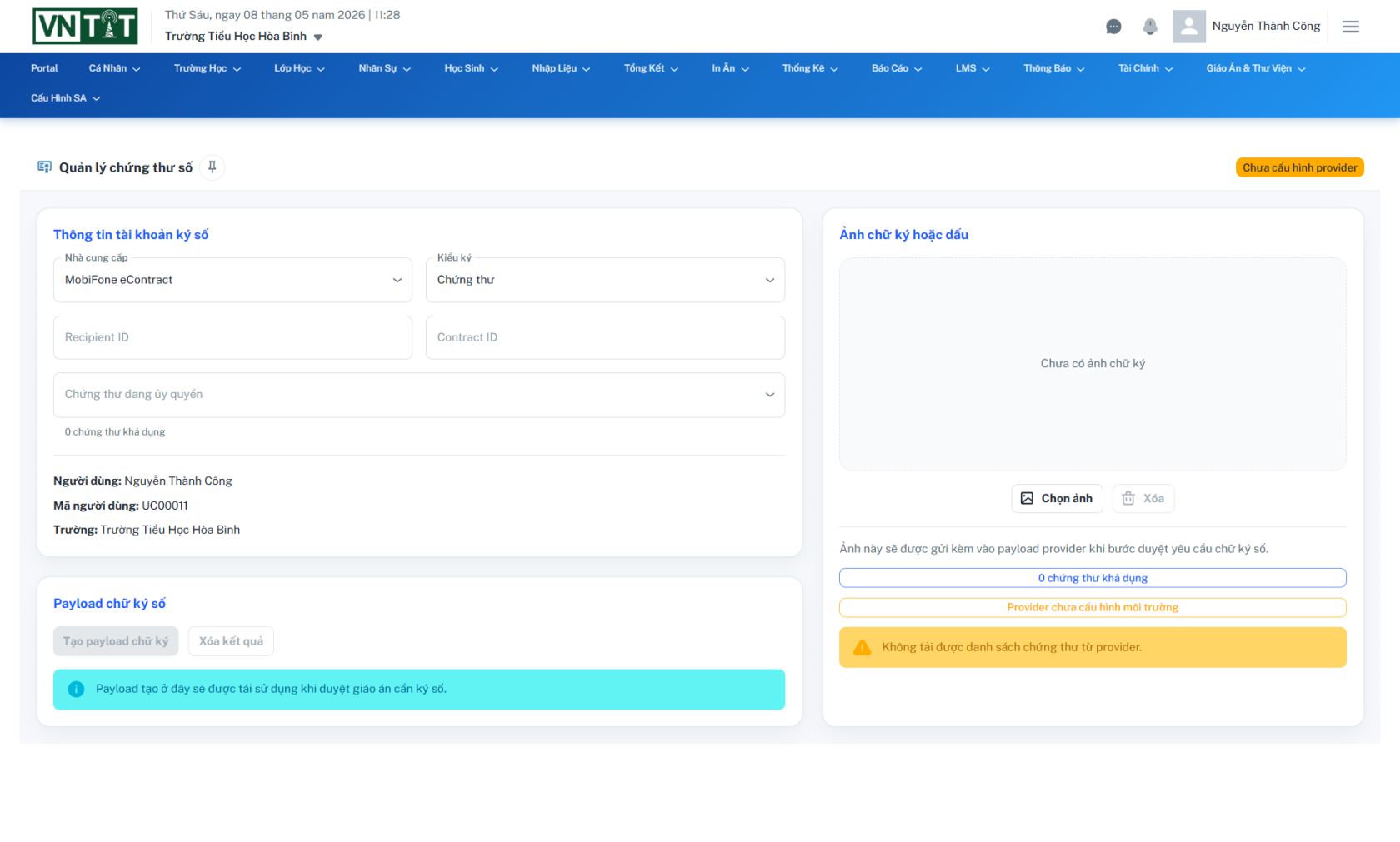The image size is (1400, 842).
Task: Click Tạo payload chữ ký button
Action: coord(116,641)
